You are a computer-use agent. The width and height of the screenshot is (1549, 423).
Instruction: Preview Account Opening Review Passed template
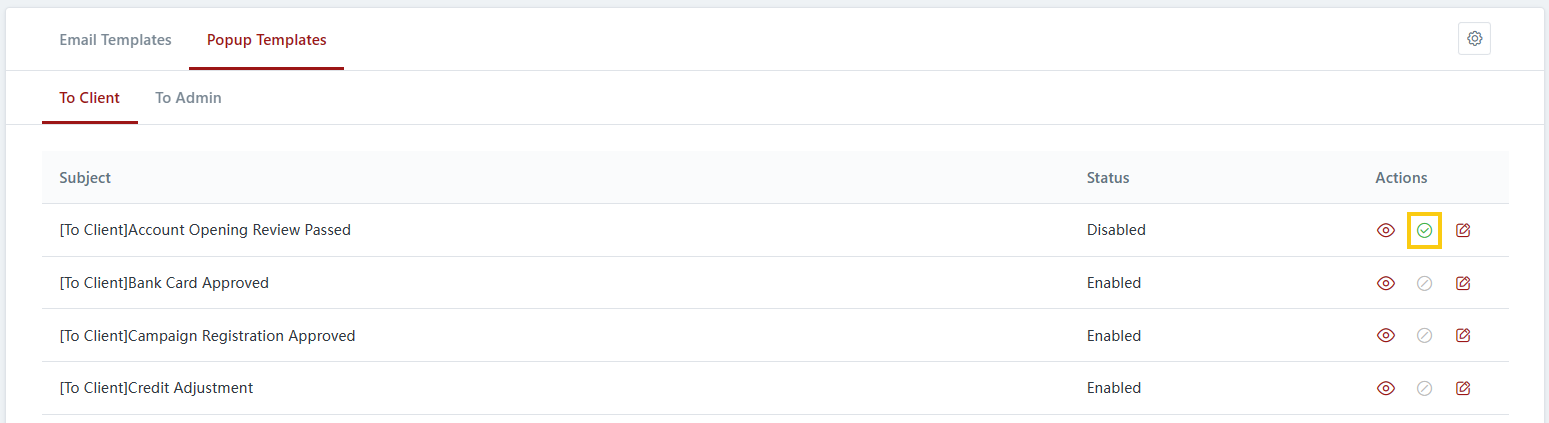(1386, 230)
